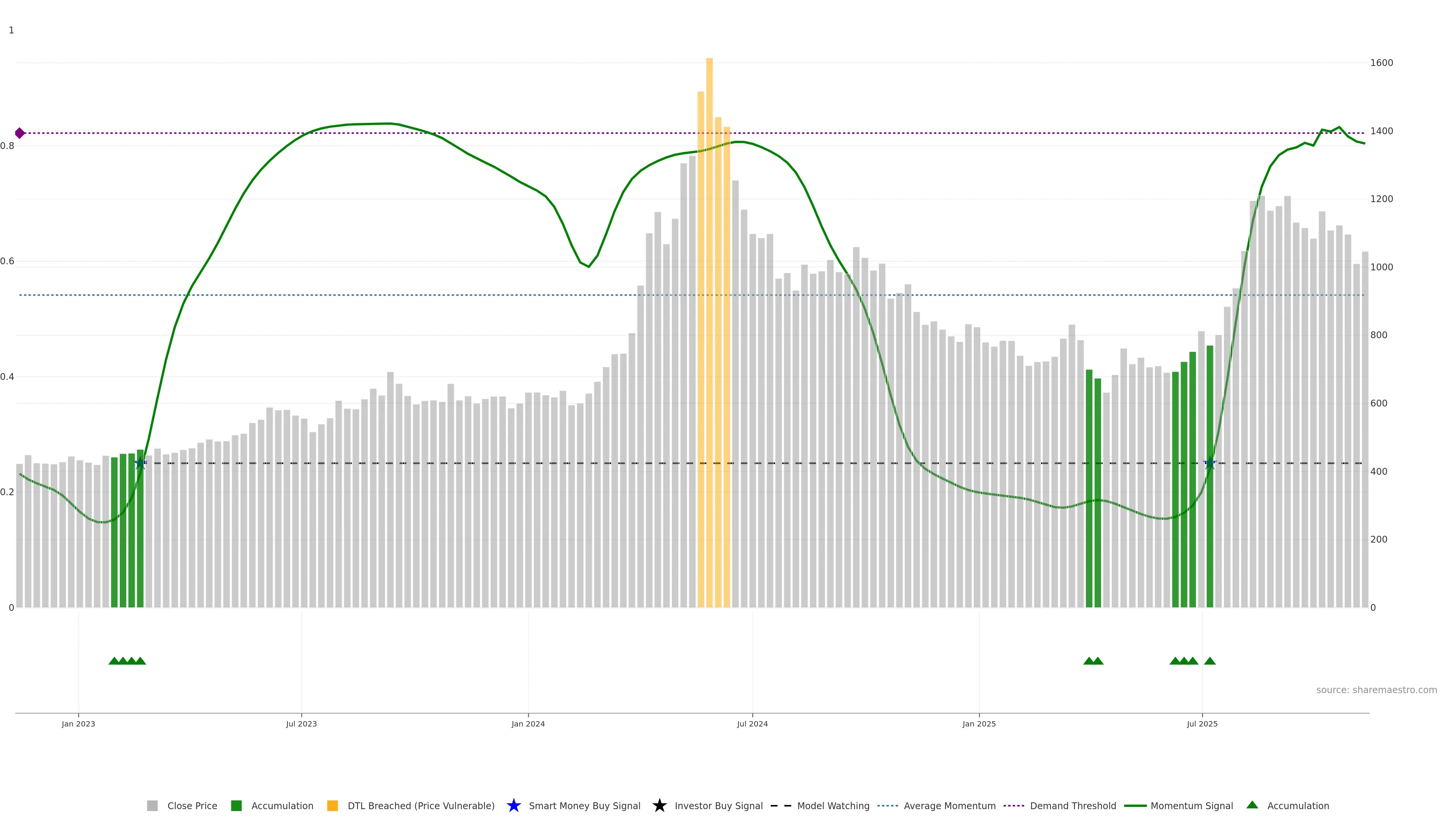Click the blue star marker in early 2023
Screen dimensions: 1456x819
click(x=140, y=463)
